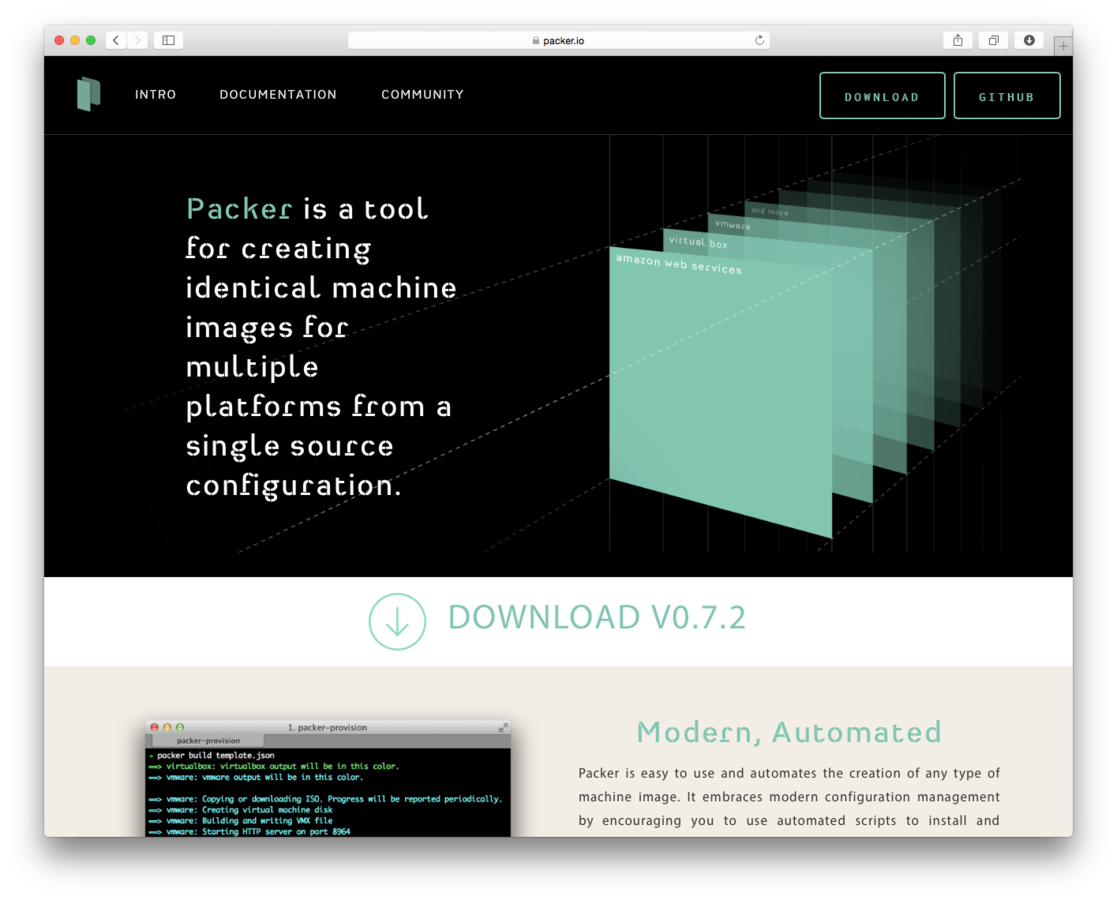Screen dimensions: 1117x900
Task: Click the 'virtual box' panel label
Action: point(698,242)
